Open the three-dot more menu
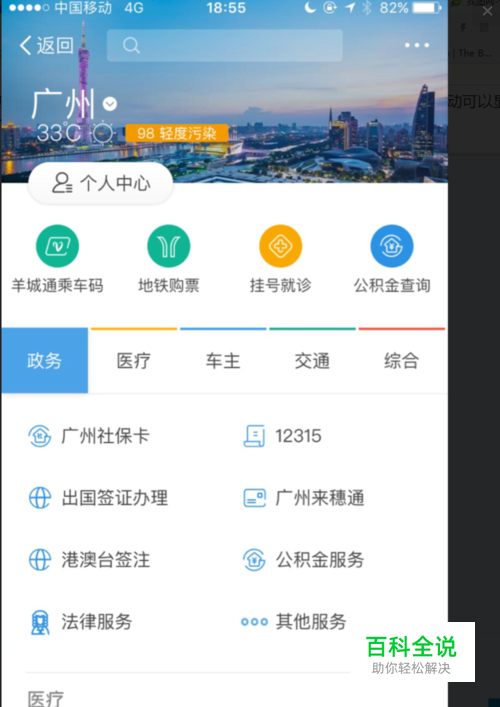500x707 pixels. (417, 45)
